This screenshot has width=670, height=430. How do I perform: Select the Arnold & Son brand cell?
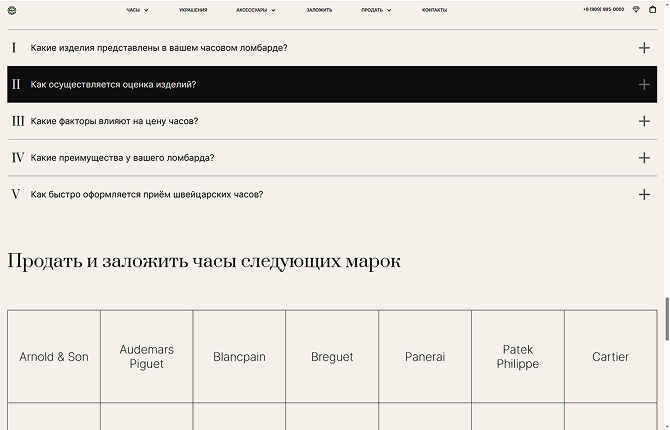click(54, 356)
